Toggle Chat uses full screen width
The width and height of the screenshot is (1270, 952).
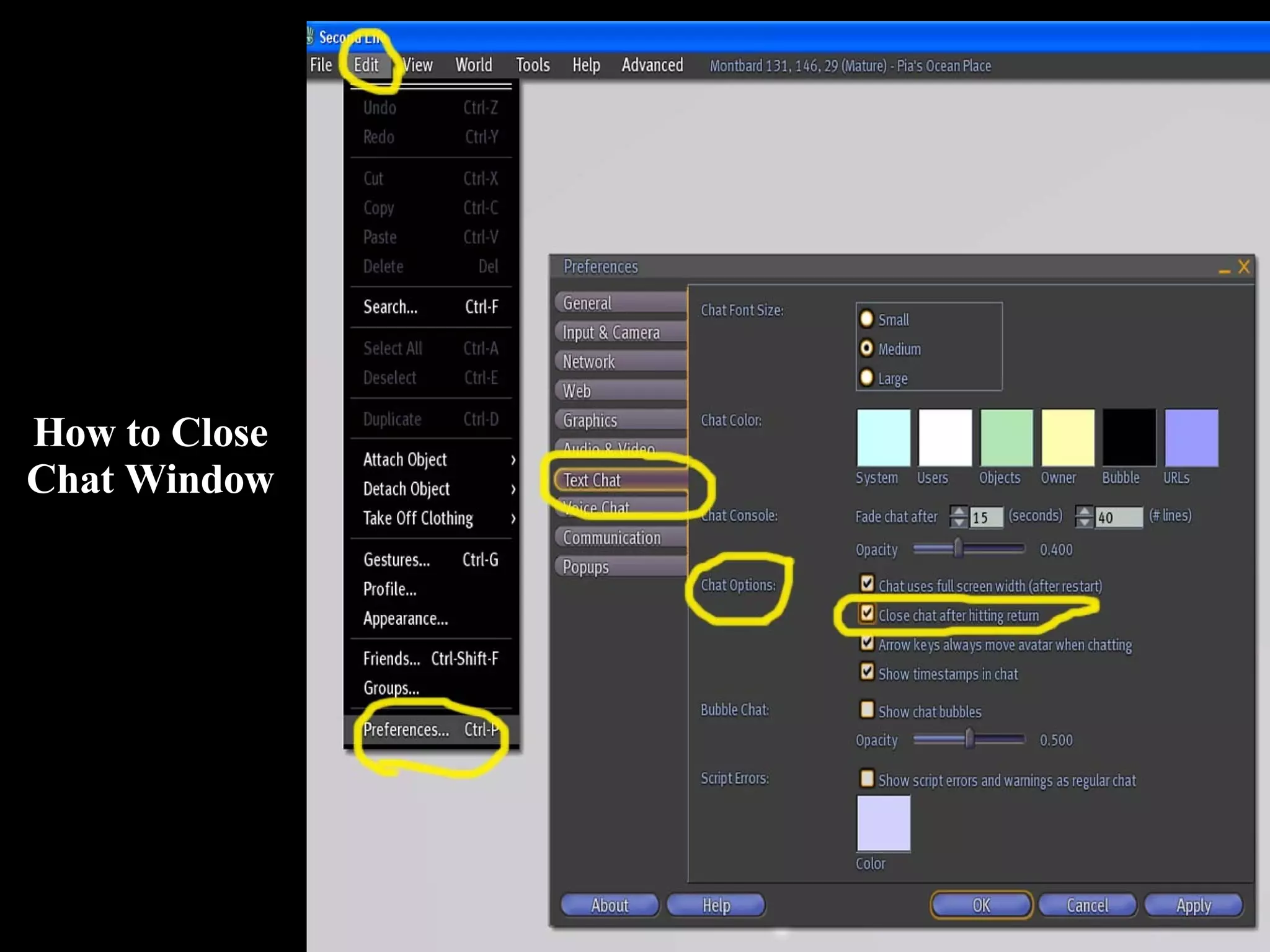coord(867,584)
